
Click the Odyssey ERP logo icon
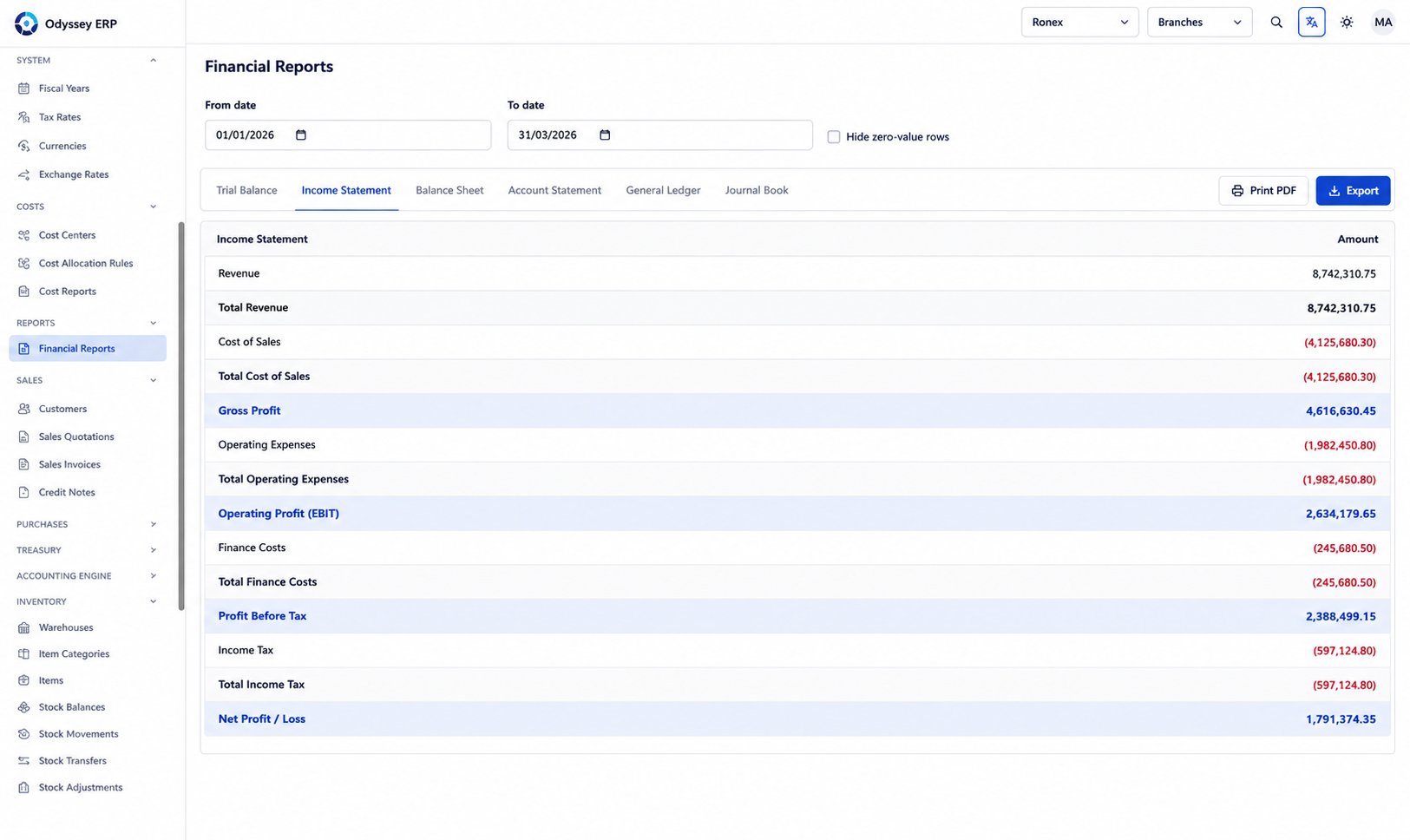coord(26,23)
